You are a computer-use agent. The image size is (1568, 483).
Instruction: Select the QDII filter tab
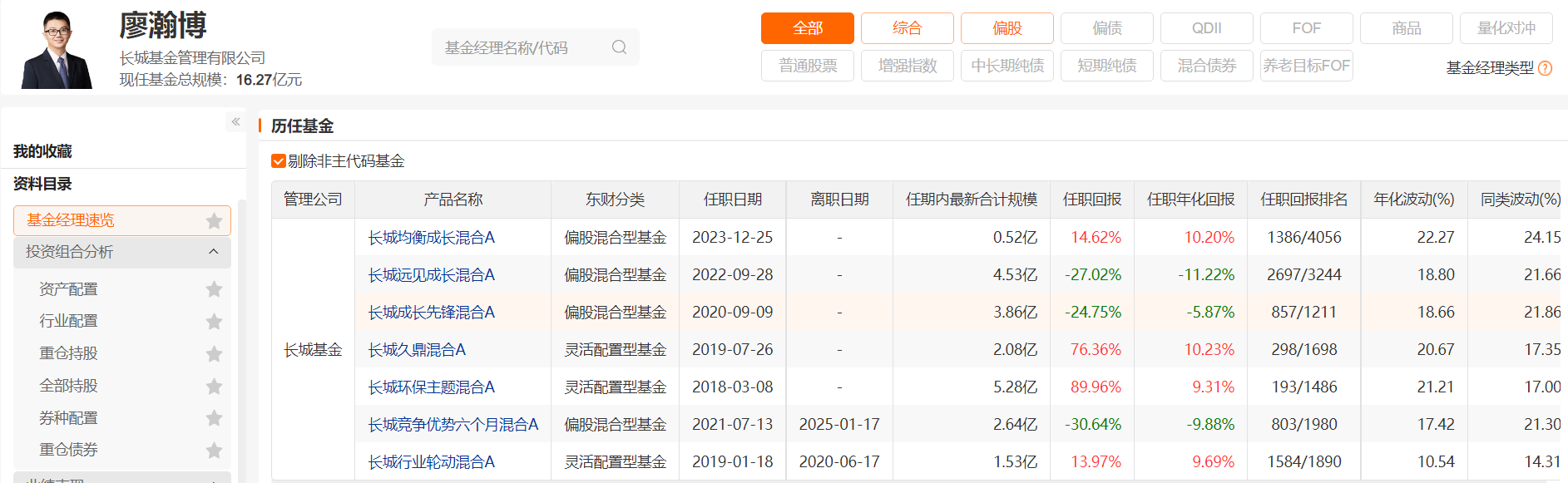pyautogui.click(x=1206, y=28)
